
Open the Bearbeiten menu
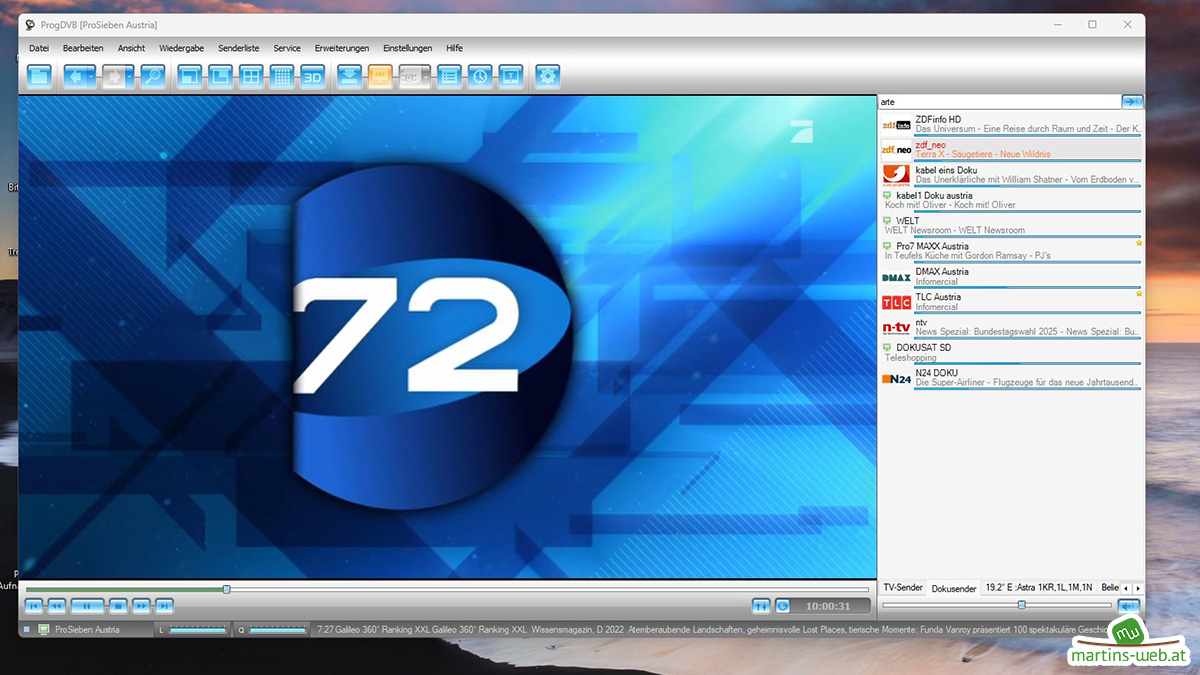coord(83,48)
